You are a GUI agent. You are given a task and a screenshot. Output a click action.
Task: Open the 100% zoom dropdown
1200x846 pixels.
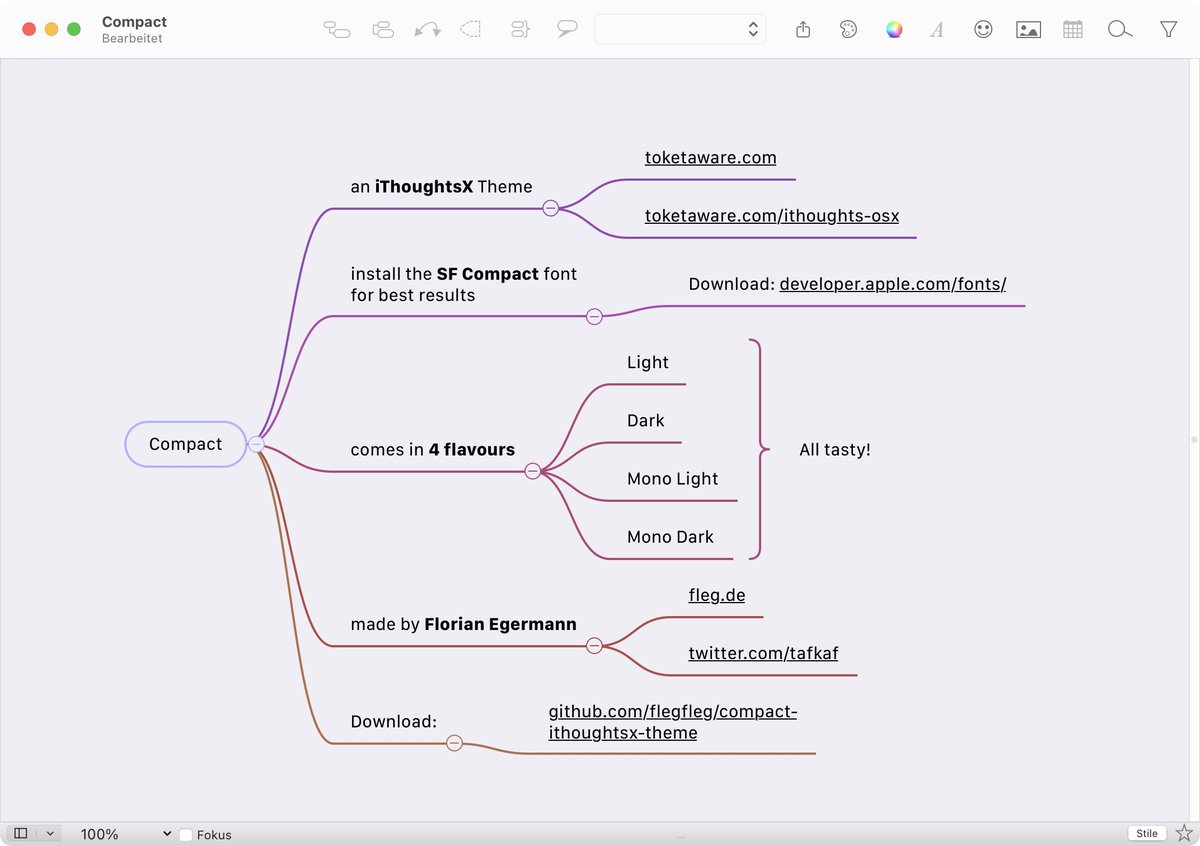pos(126,834)
